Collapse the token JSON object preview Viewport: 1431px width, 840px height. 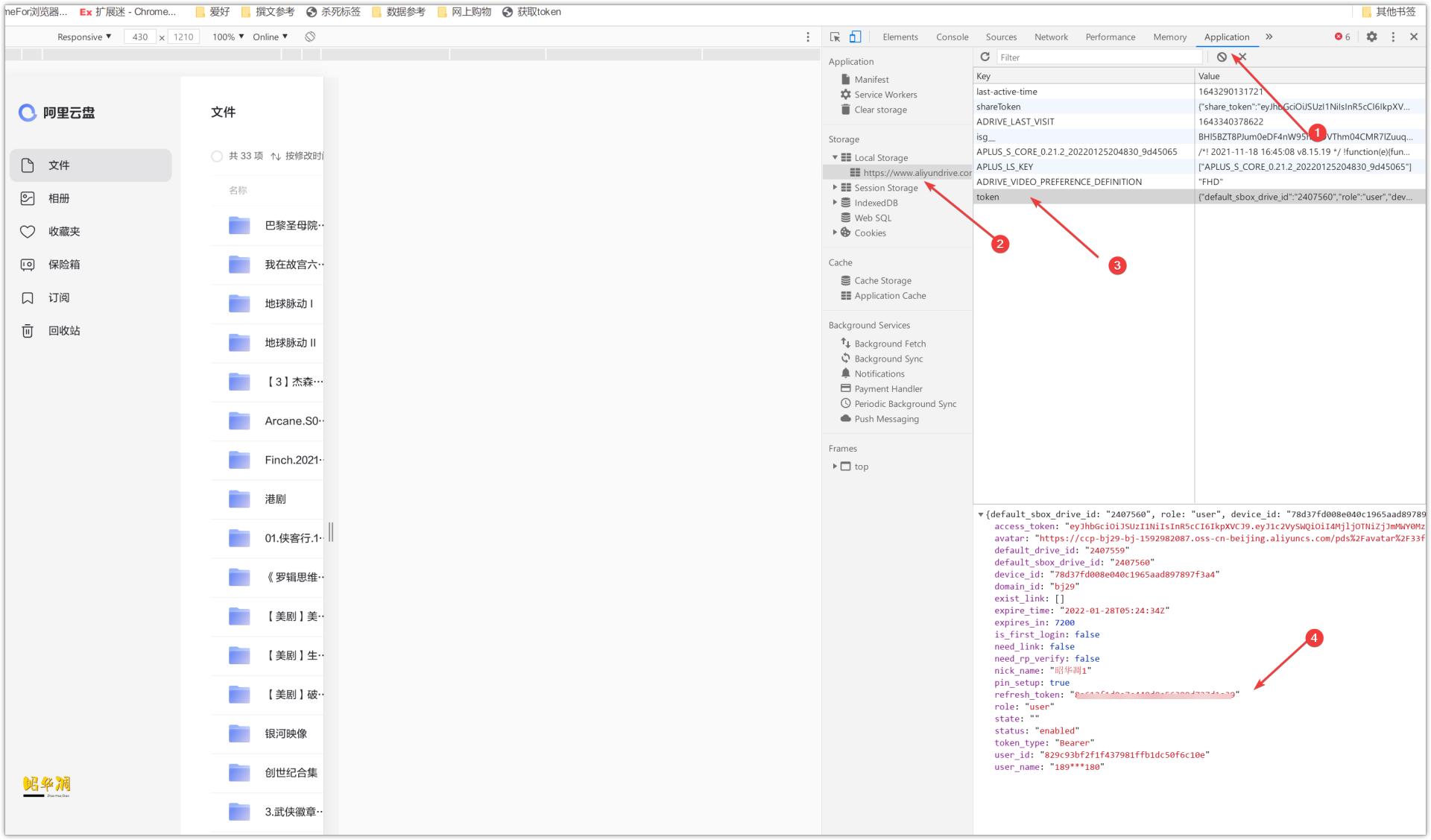(981, 514)
